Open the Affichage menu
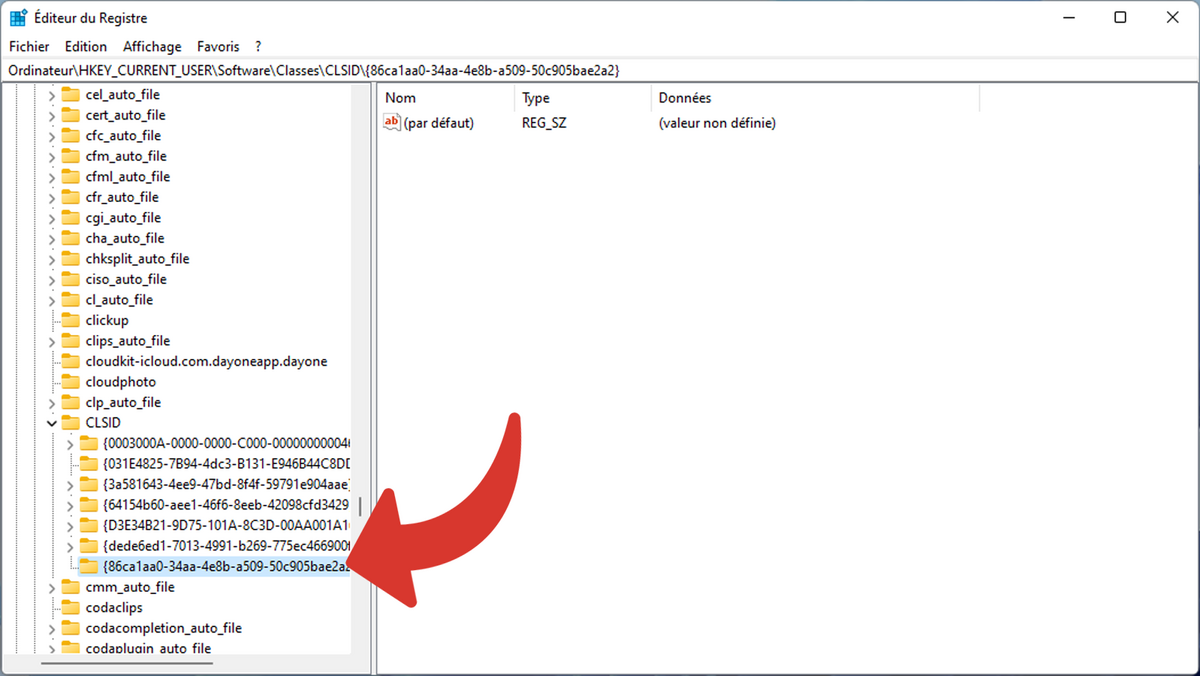This screenshot has width=1200, height=676. 152,46
